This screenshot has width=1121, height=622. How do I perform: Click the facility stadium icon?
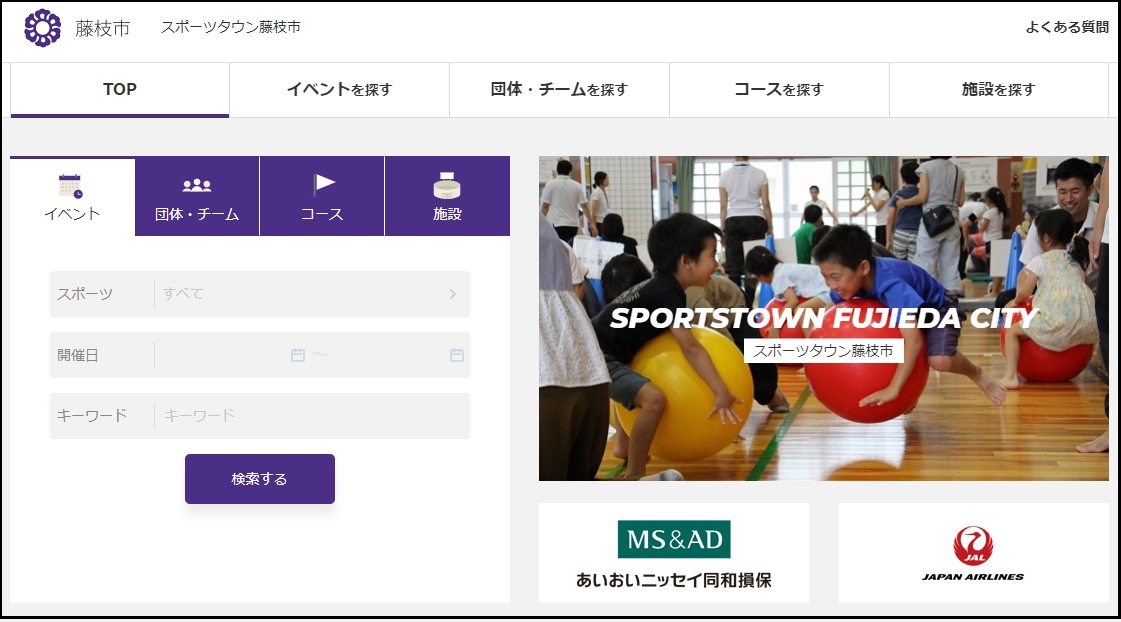click(x=447, y=185)
